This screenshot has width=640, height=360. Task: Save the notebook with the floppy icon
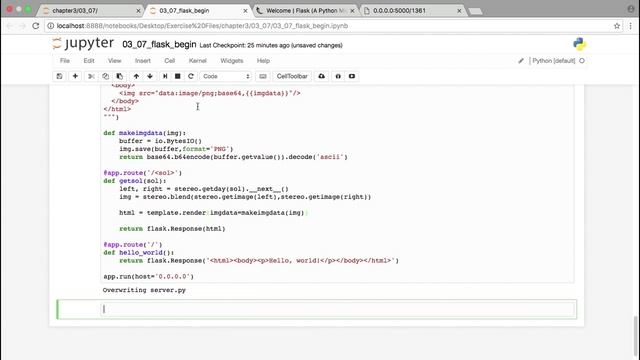click(x=60, y=76)
